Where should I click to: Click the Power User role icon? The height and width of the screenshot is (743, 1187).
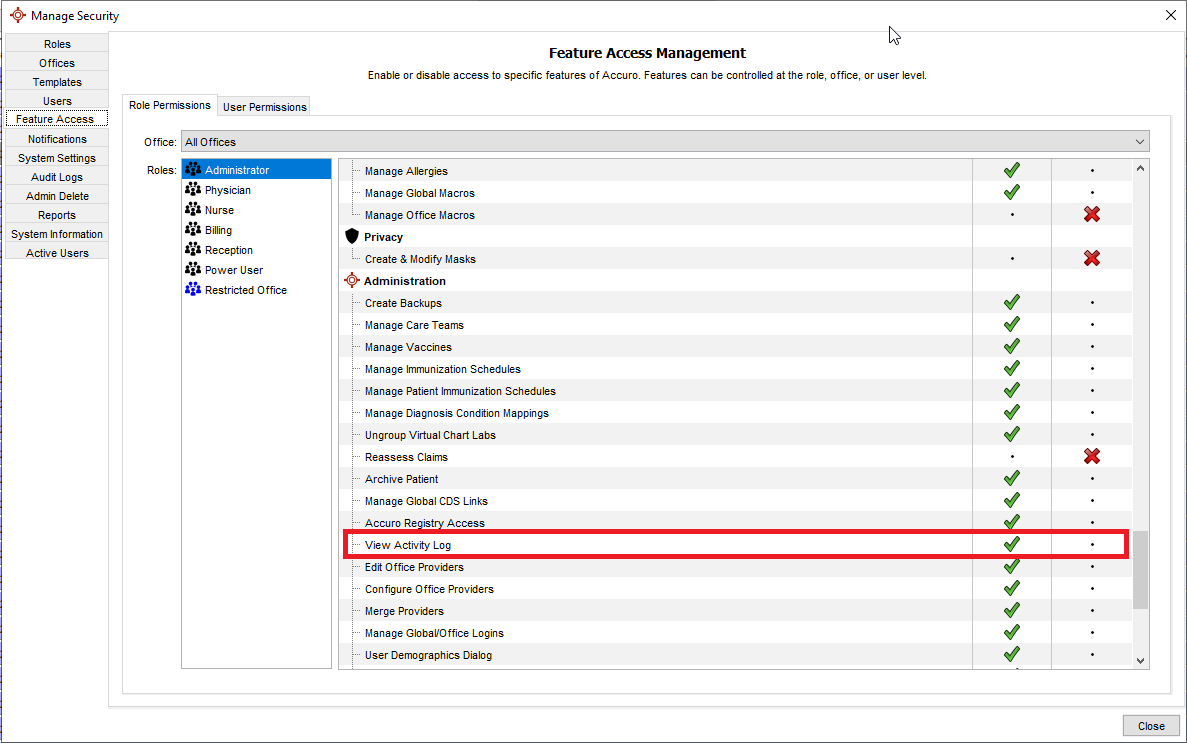click(x=193, y=270)
